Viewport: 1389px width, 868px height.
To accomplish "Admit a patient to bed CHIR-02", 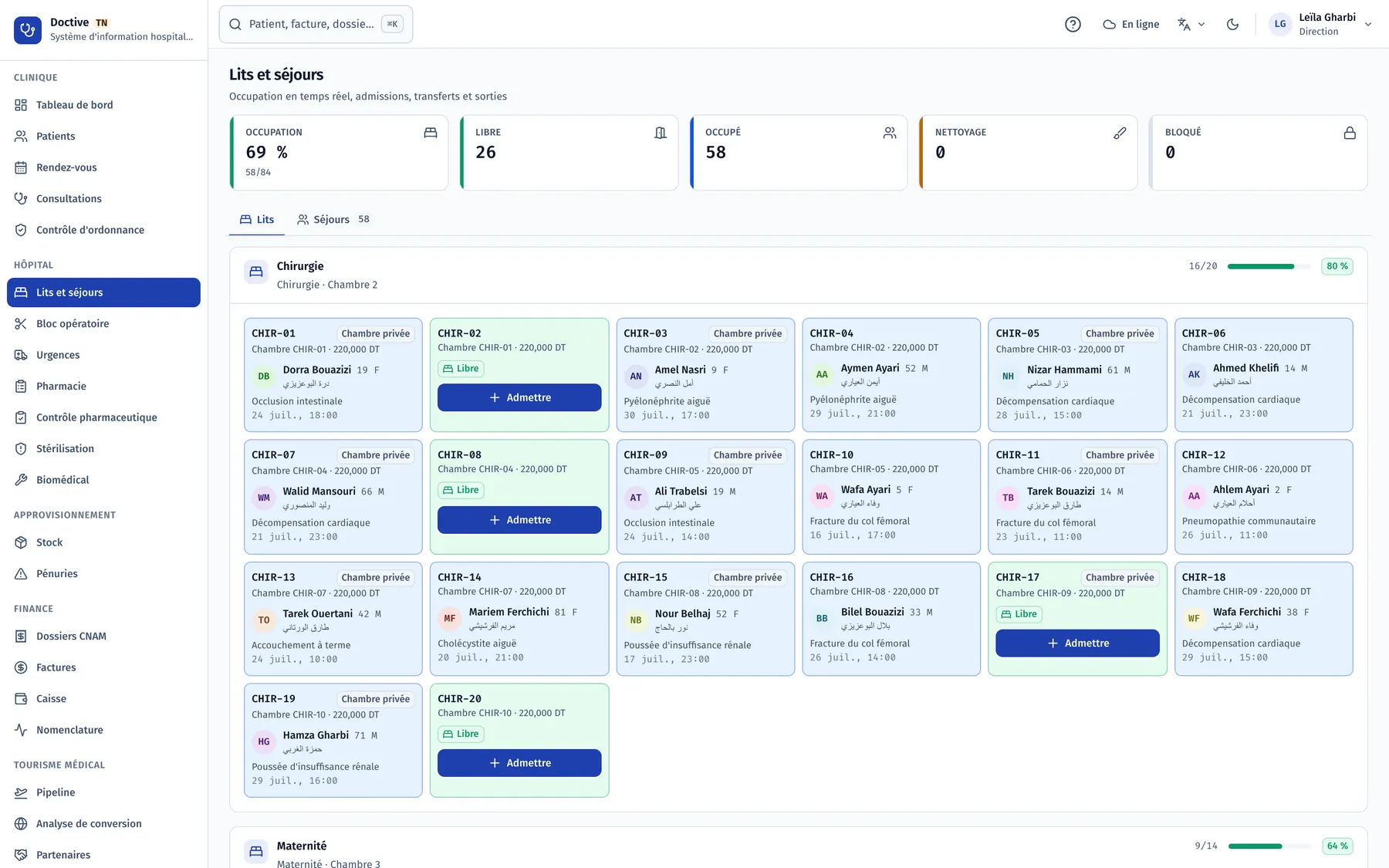I will point(519,397).
